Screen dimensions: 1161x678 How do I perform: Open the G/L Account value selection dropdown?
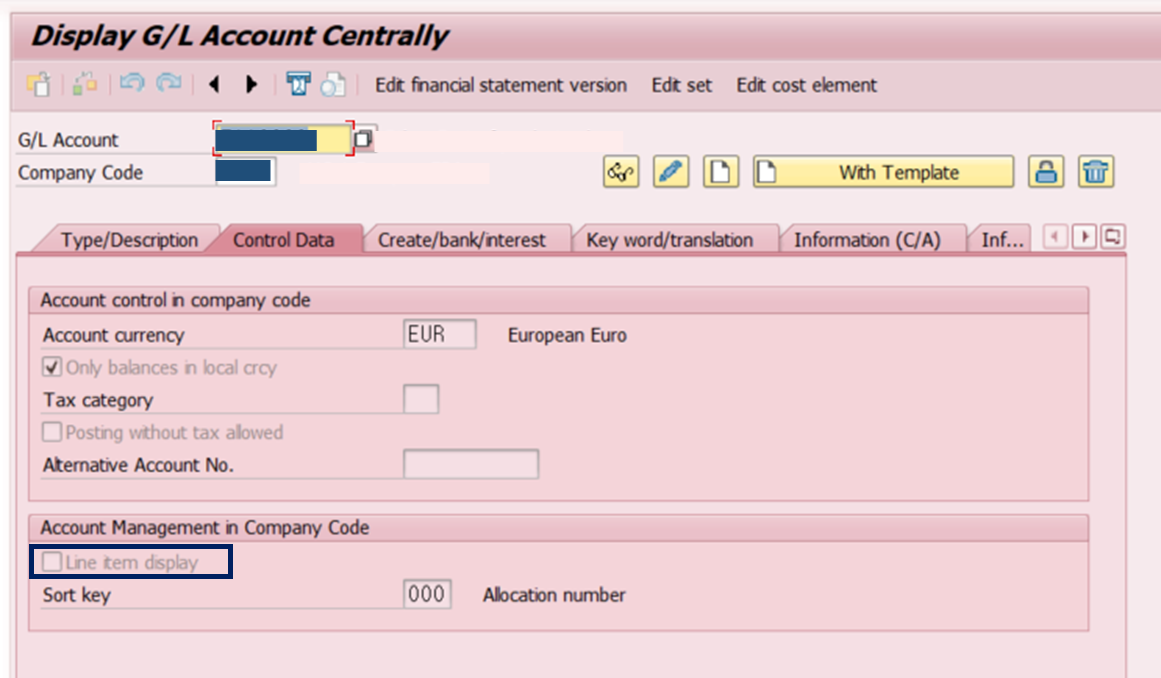(x=362, y=138)
